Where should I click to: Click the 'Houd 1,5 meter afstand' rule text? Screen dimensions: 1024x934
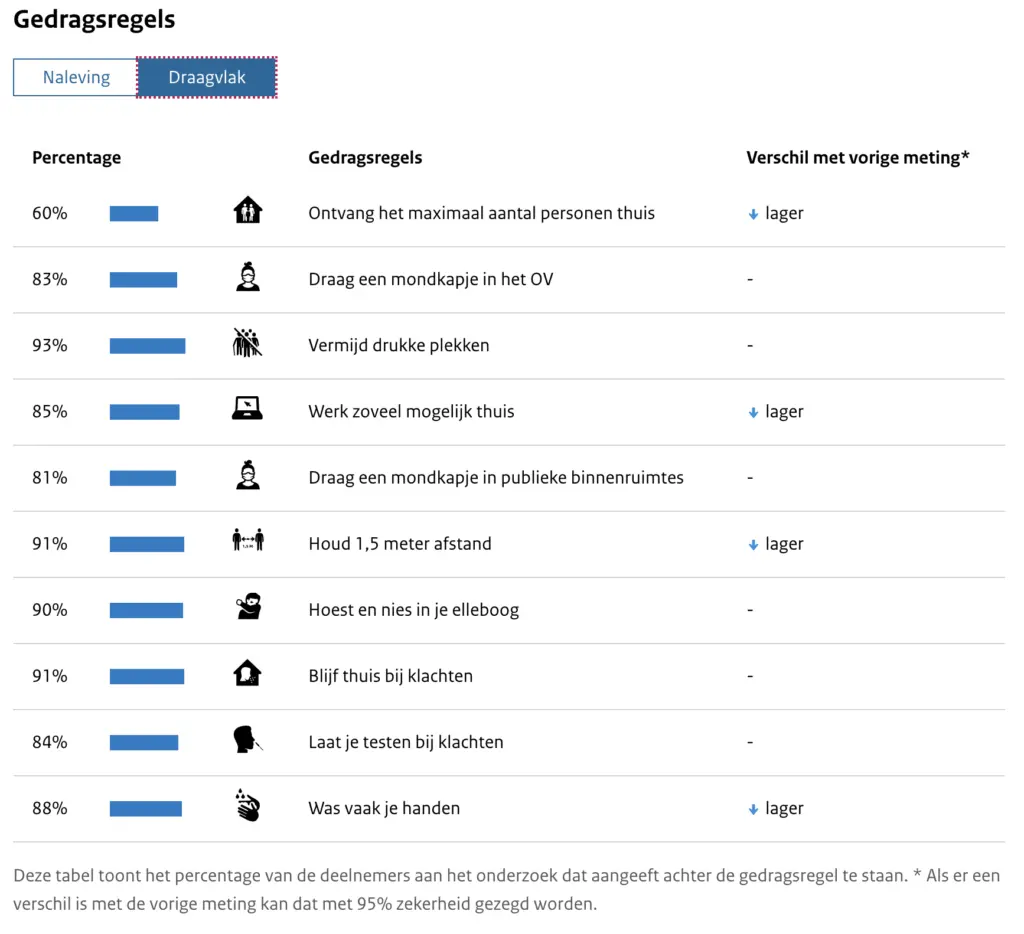tap(400, 544)
